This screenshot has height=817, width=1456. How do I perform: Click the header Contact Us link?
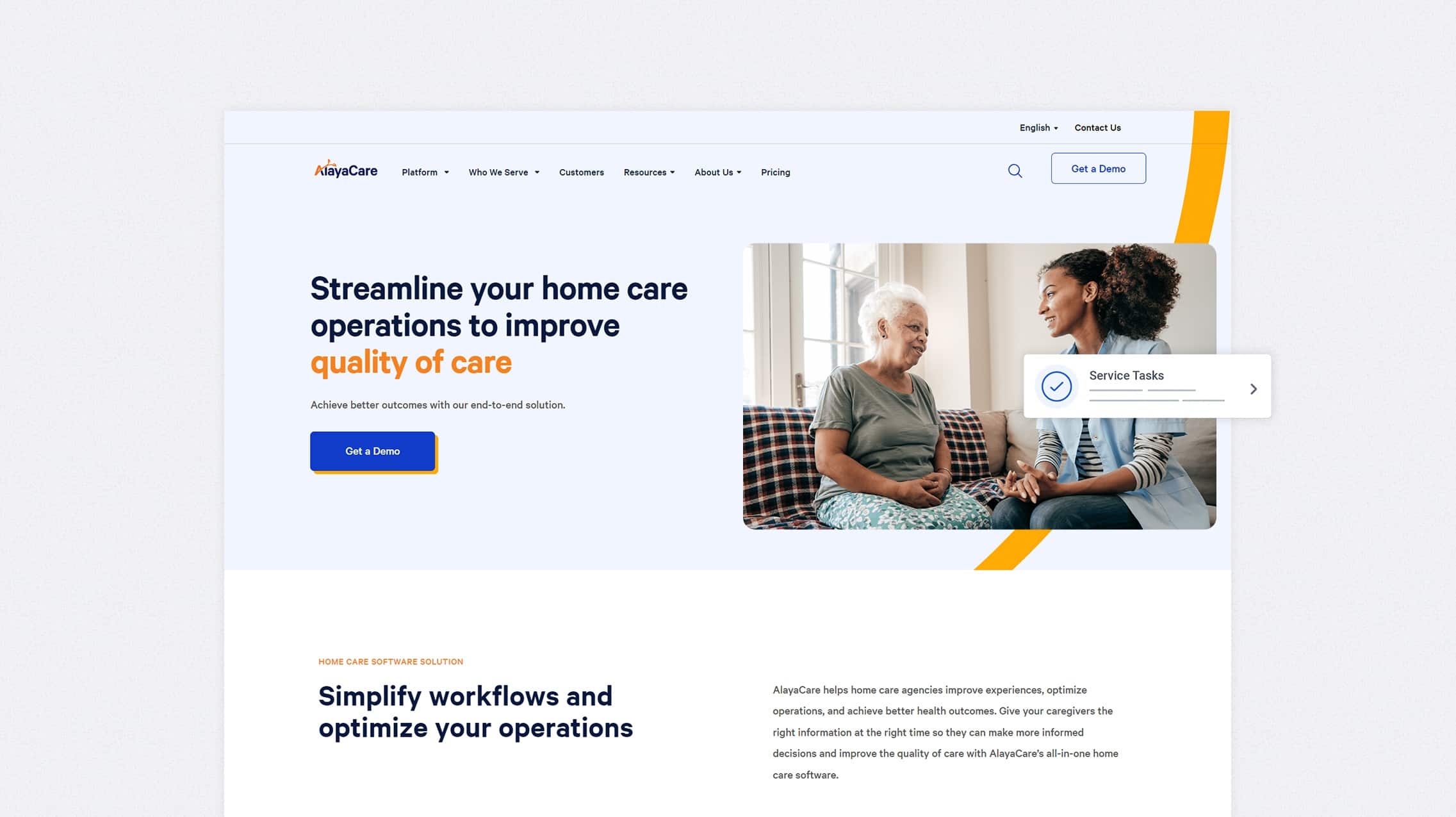pos(1097,127)
